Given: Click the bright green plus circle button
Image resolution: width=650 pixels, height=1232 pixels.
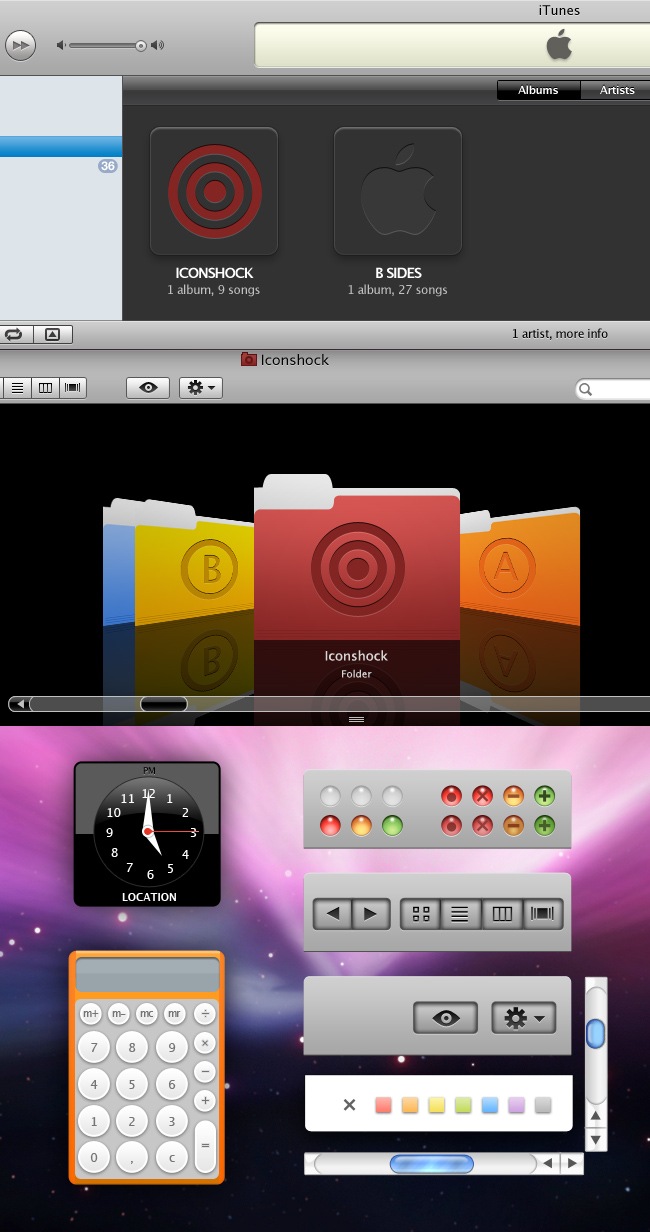Looking at the screenshot, I should coord(545,797).
